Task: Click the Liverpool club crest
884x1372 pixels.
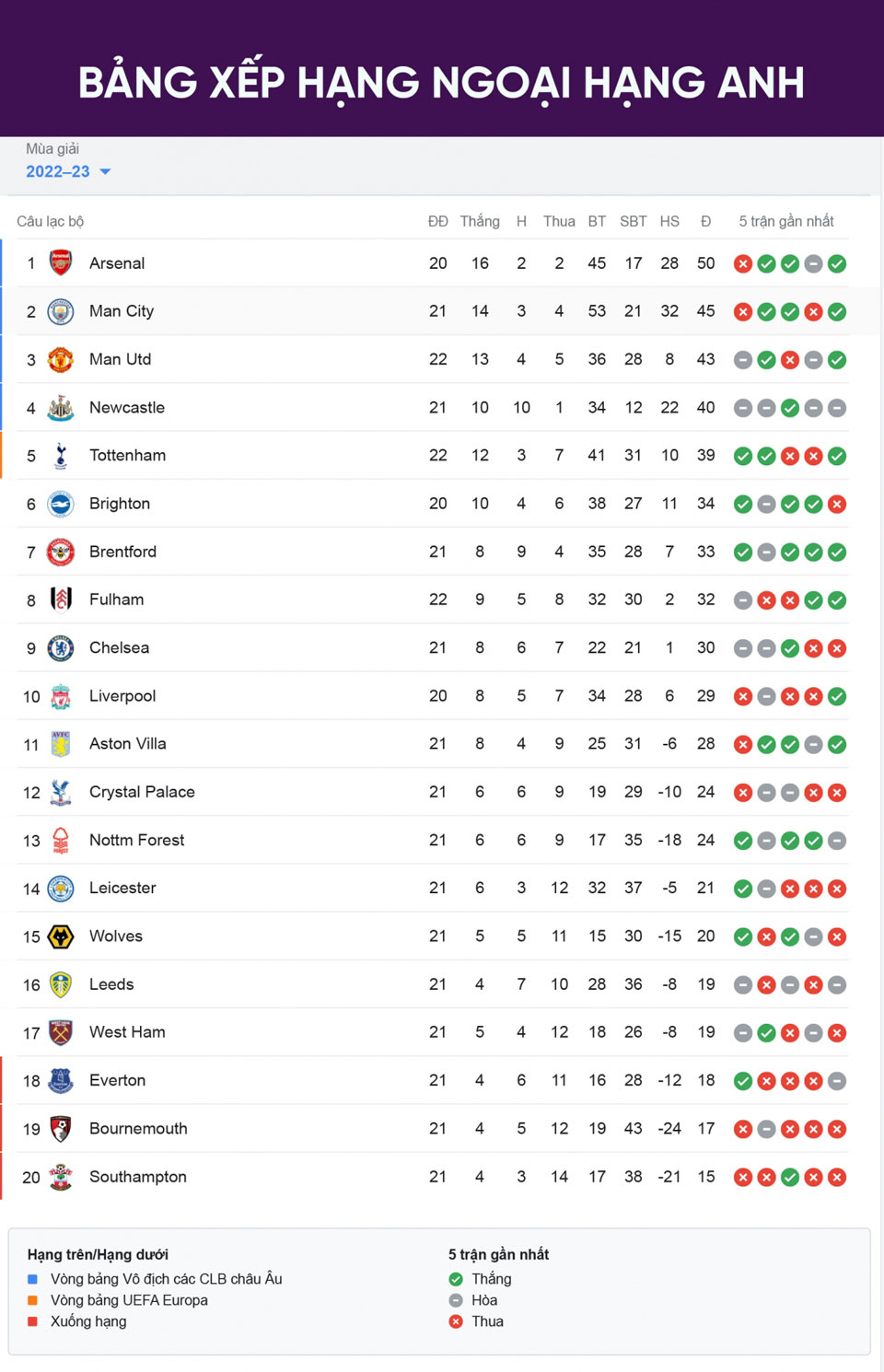Action: click(x=61, y=696)
